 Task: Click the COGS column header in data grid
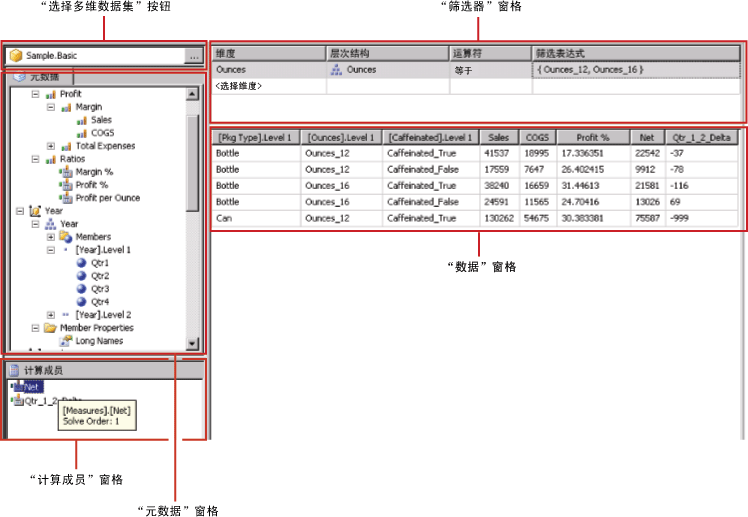point(538,137)
